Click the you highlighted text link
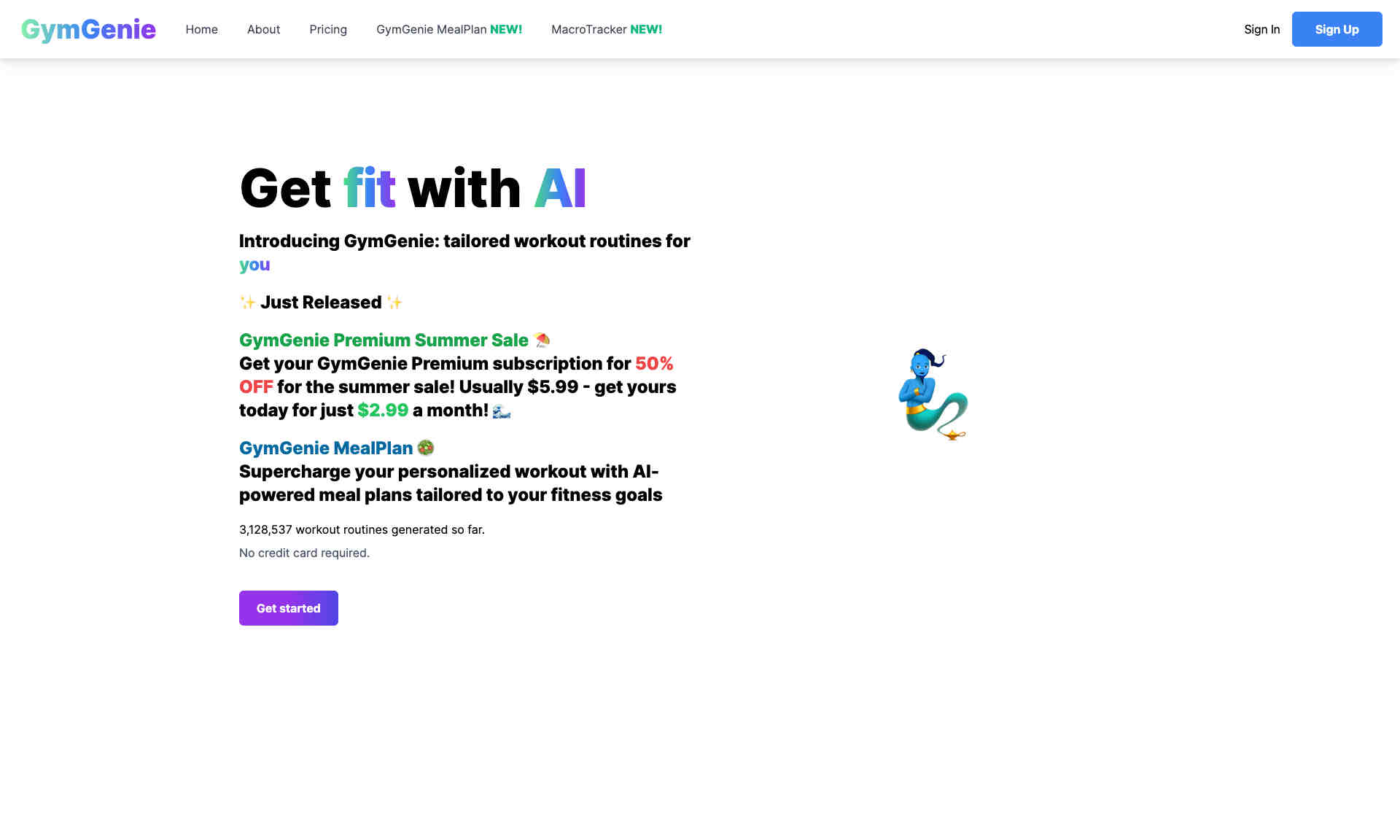 (x=254, y=264)
